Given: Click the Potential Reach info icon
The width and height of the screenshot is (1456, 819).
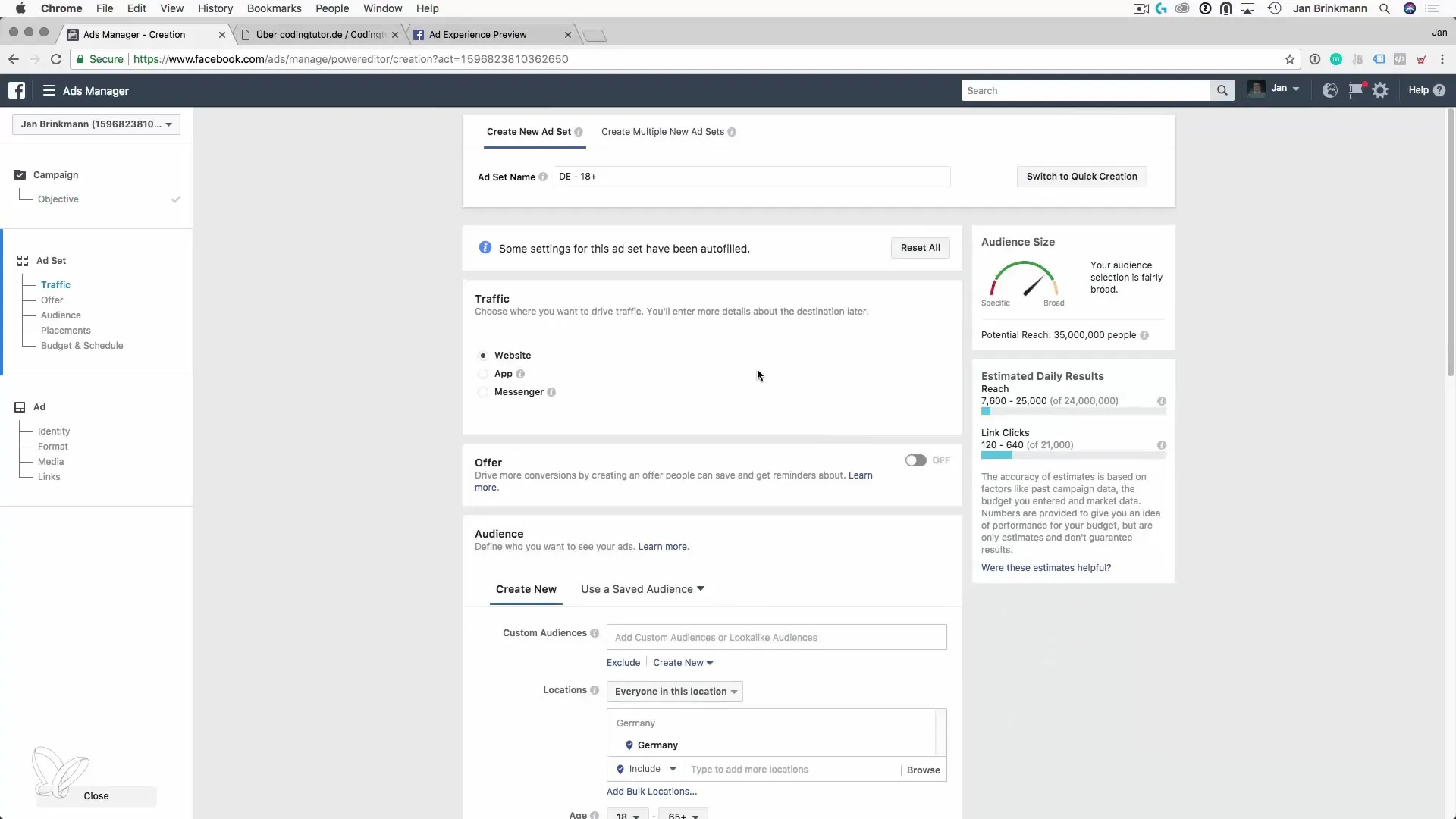Looking at the screenshot, I should [1144, 335].
